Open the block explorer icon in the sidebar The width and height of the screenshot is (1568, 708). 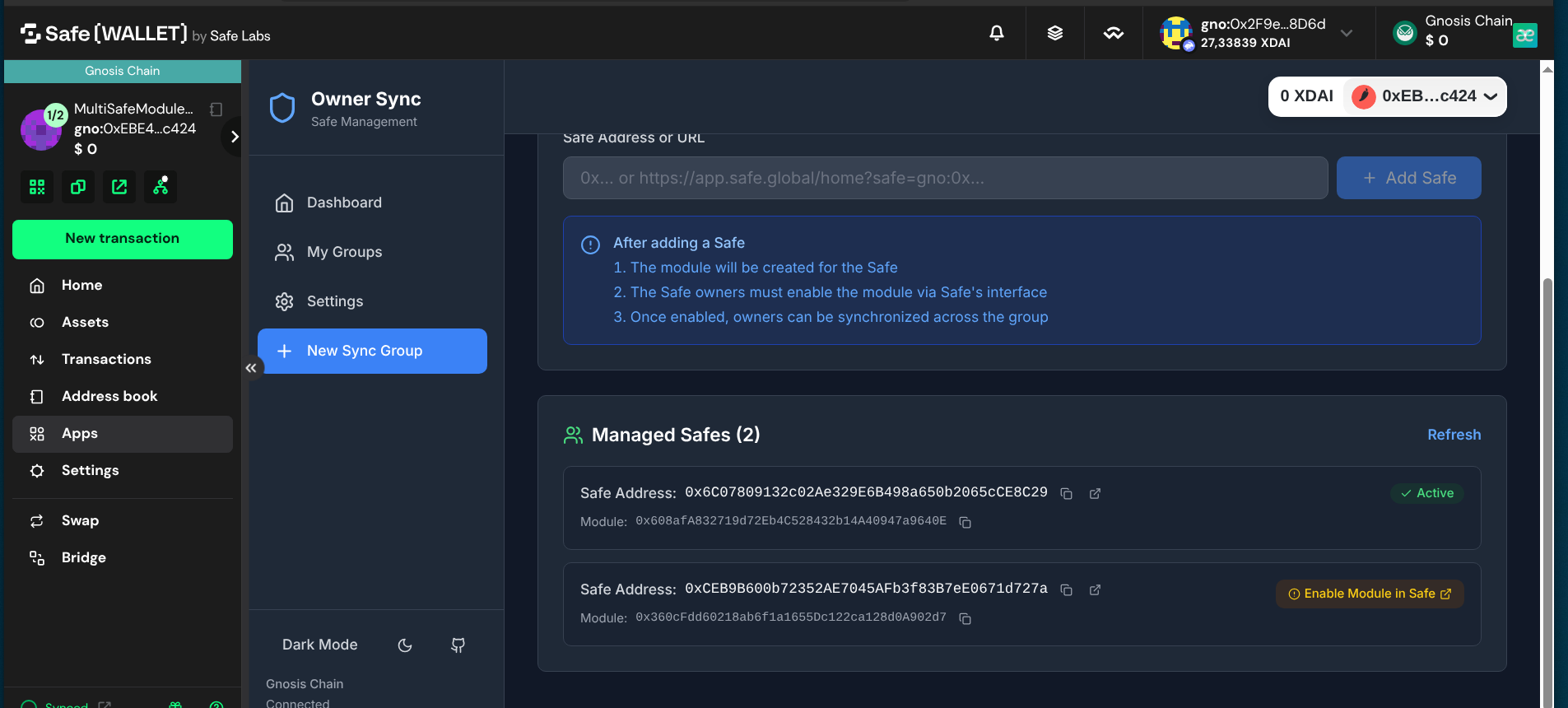tap(119, 187)
